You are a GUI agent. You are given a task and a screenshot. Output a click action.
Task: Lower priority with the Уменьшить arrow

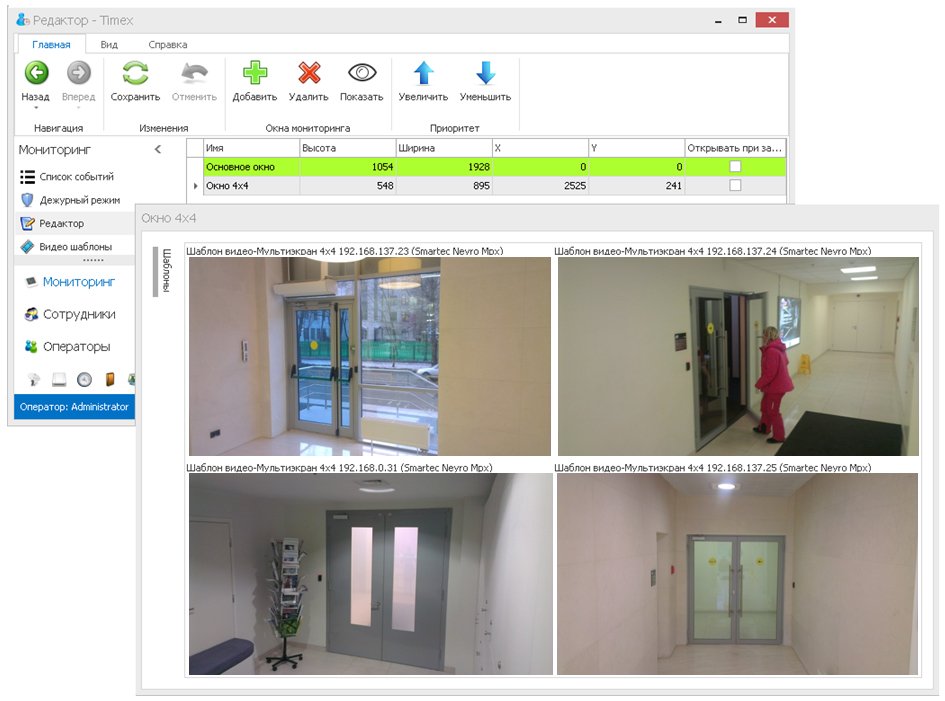pyautogui.click(x=485, y=74)
